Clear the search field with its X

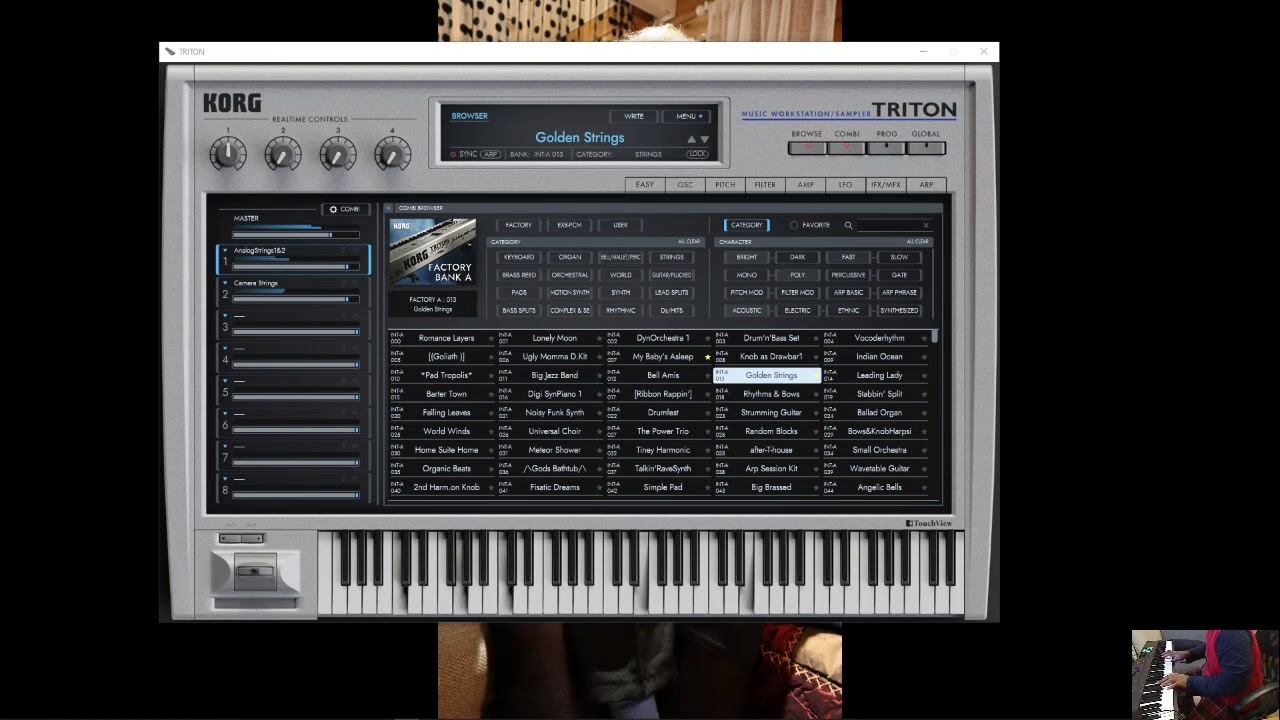[925, 225]
